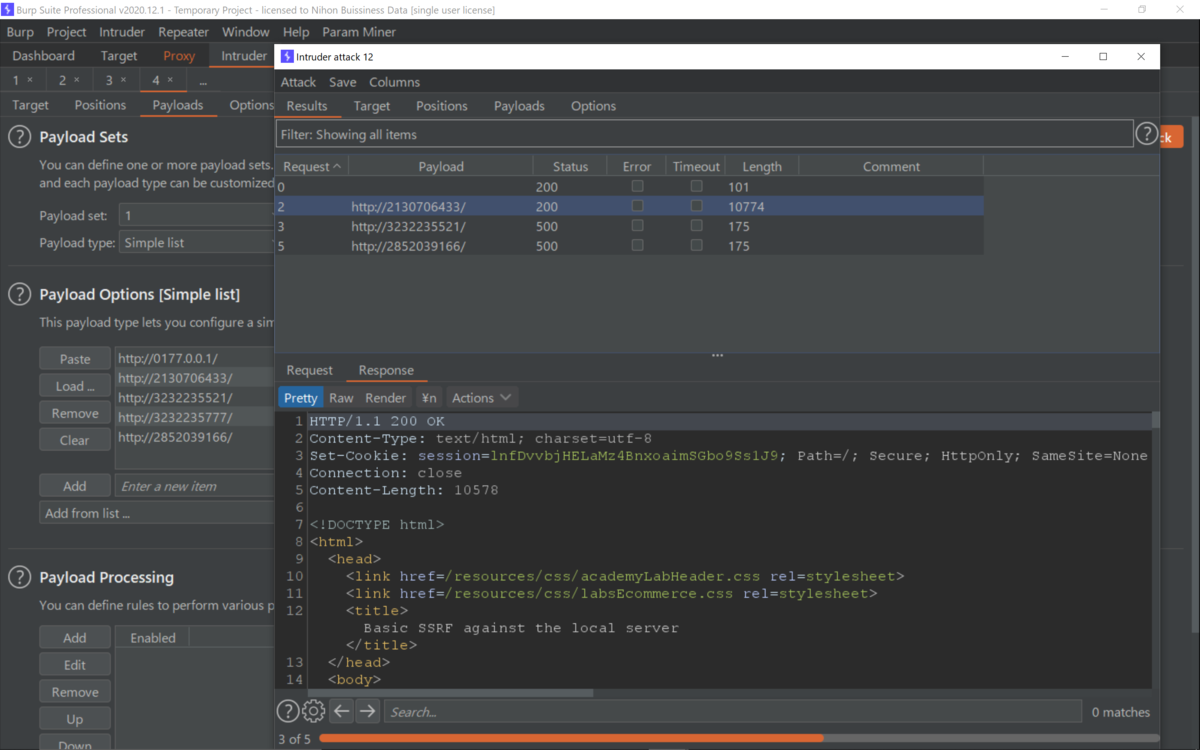
Task: Toggle Error checkbox for request 0
Action: coord(637,187)
